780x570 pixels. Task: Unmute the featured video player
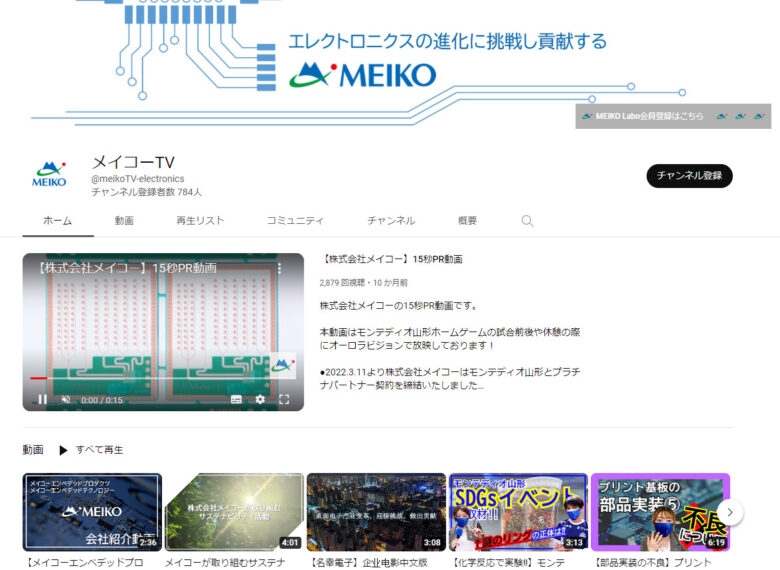click(x=66, y=399)
